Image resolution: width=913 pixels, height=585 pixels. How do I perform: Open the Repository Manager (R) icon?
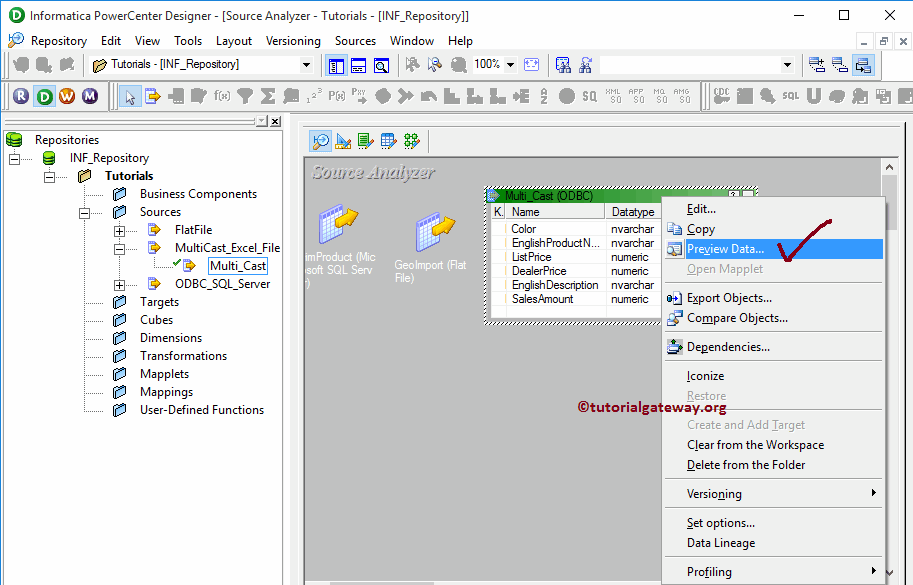click(x=22, y=96)
